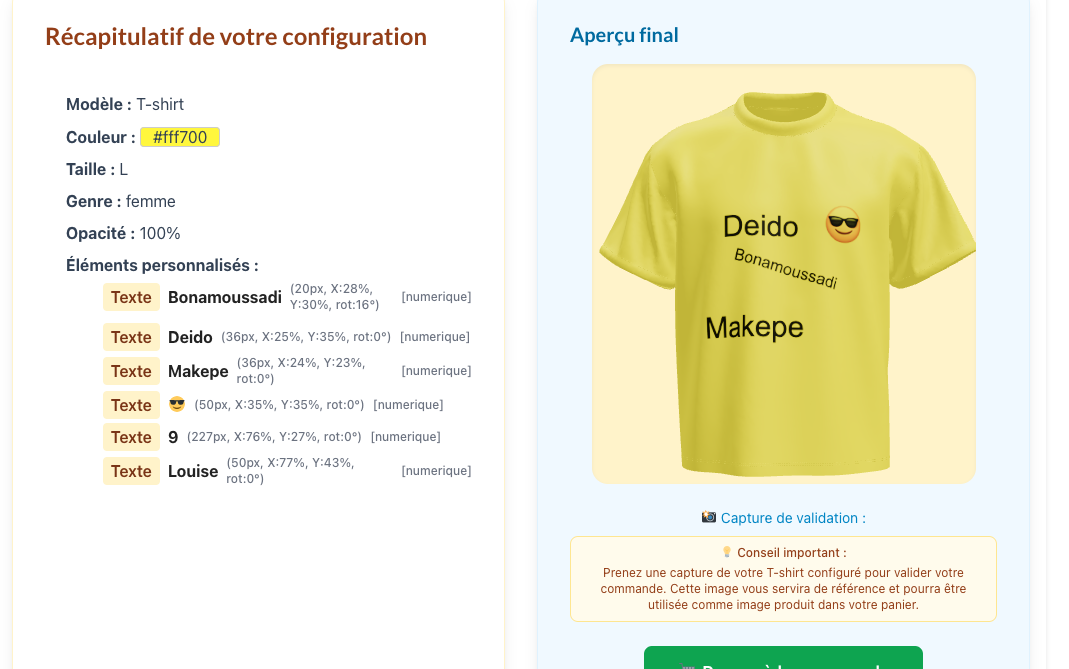Click the sunglasses emoji on the T-shirt preview
The image size is (1069, 669).
(842, 226)
